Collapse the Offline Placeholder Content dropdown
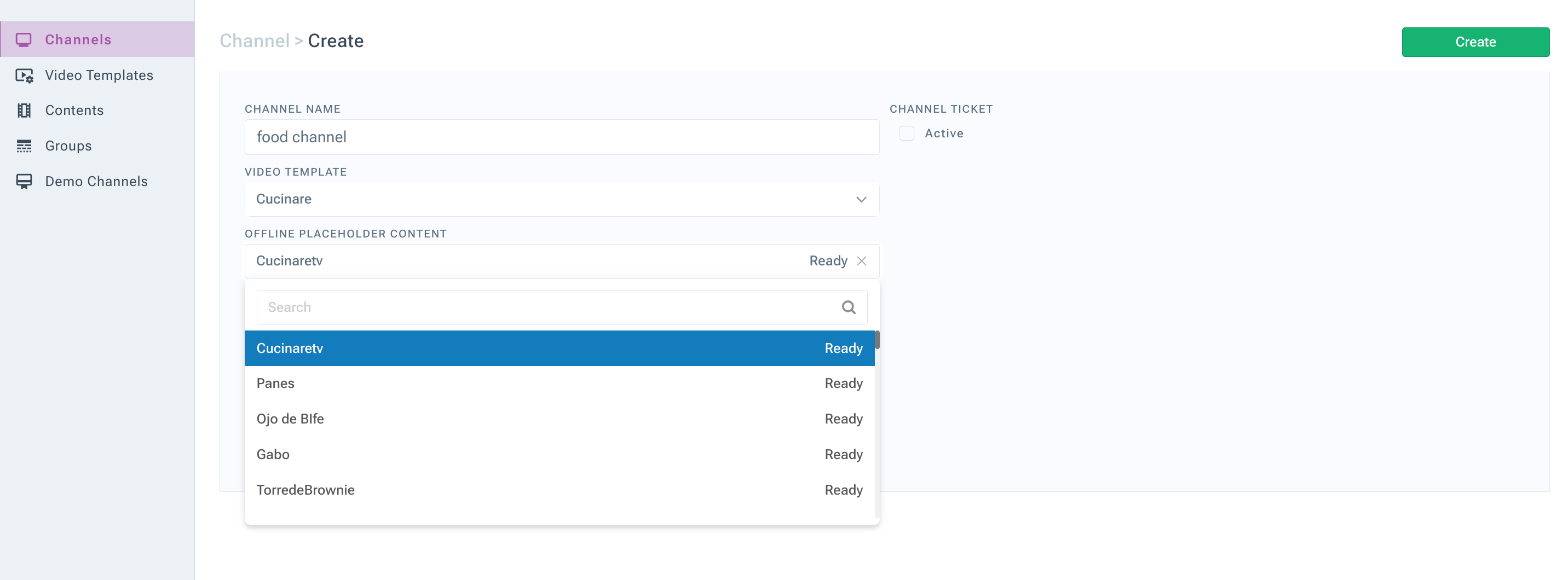 pyautogui.click(x=527, y=261)
